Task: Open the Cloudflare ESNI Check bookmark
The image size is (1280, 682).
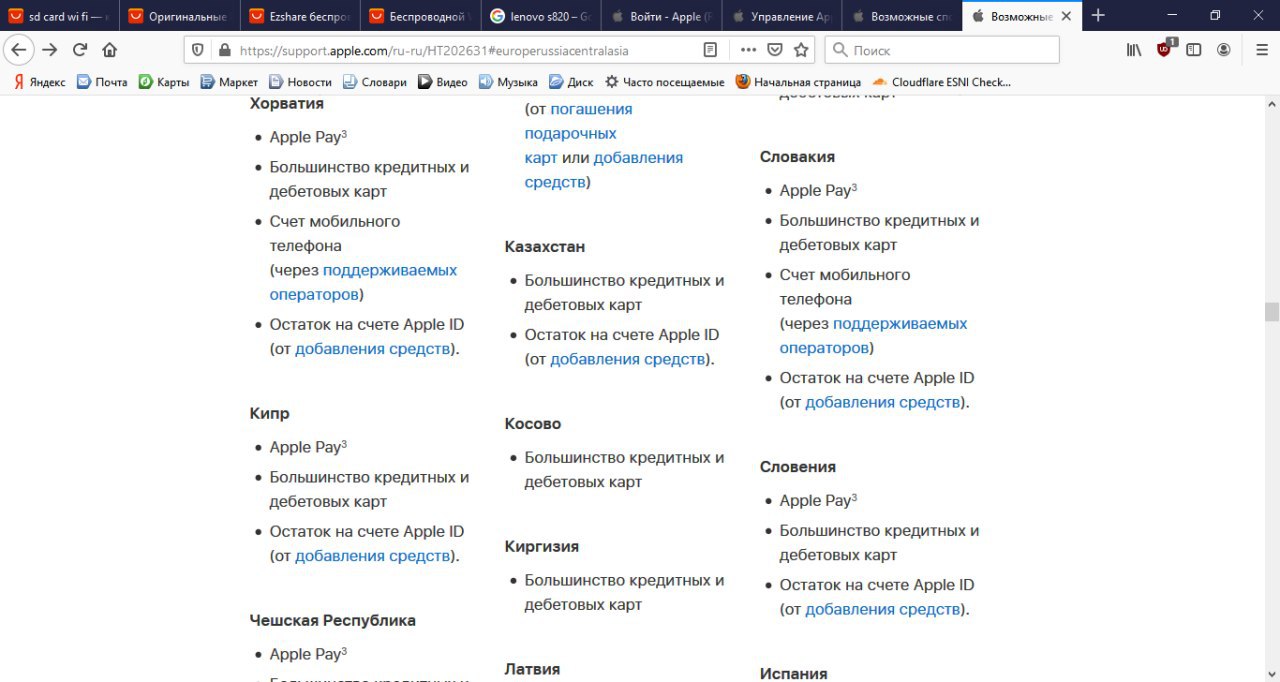Action: [942, 82]
